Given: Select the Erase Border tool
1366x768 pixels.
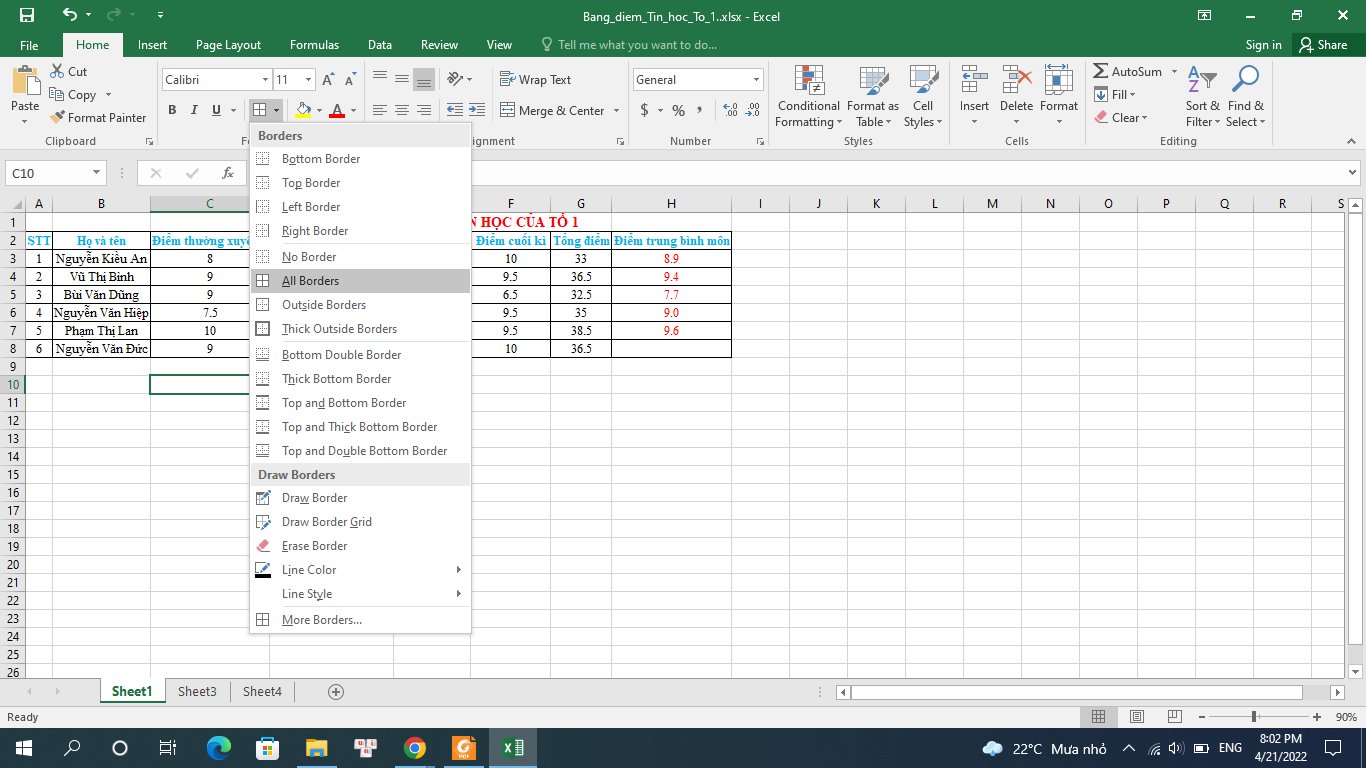Looking at the screenshot, I should (314, 546).
